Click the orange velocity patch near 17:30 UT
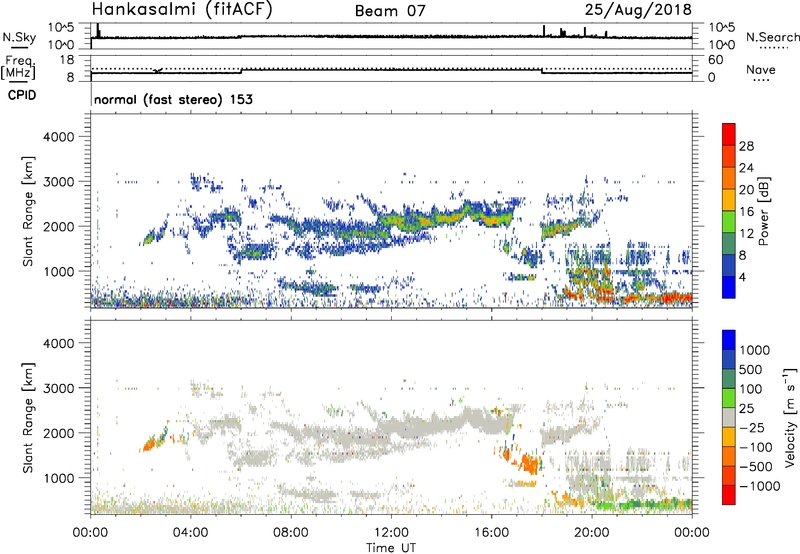Screen dimensions: 800x554 (x=529, y=464)
